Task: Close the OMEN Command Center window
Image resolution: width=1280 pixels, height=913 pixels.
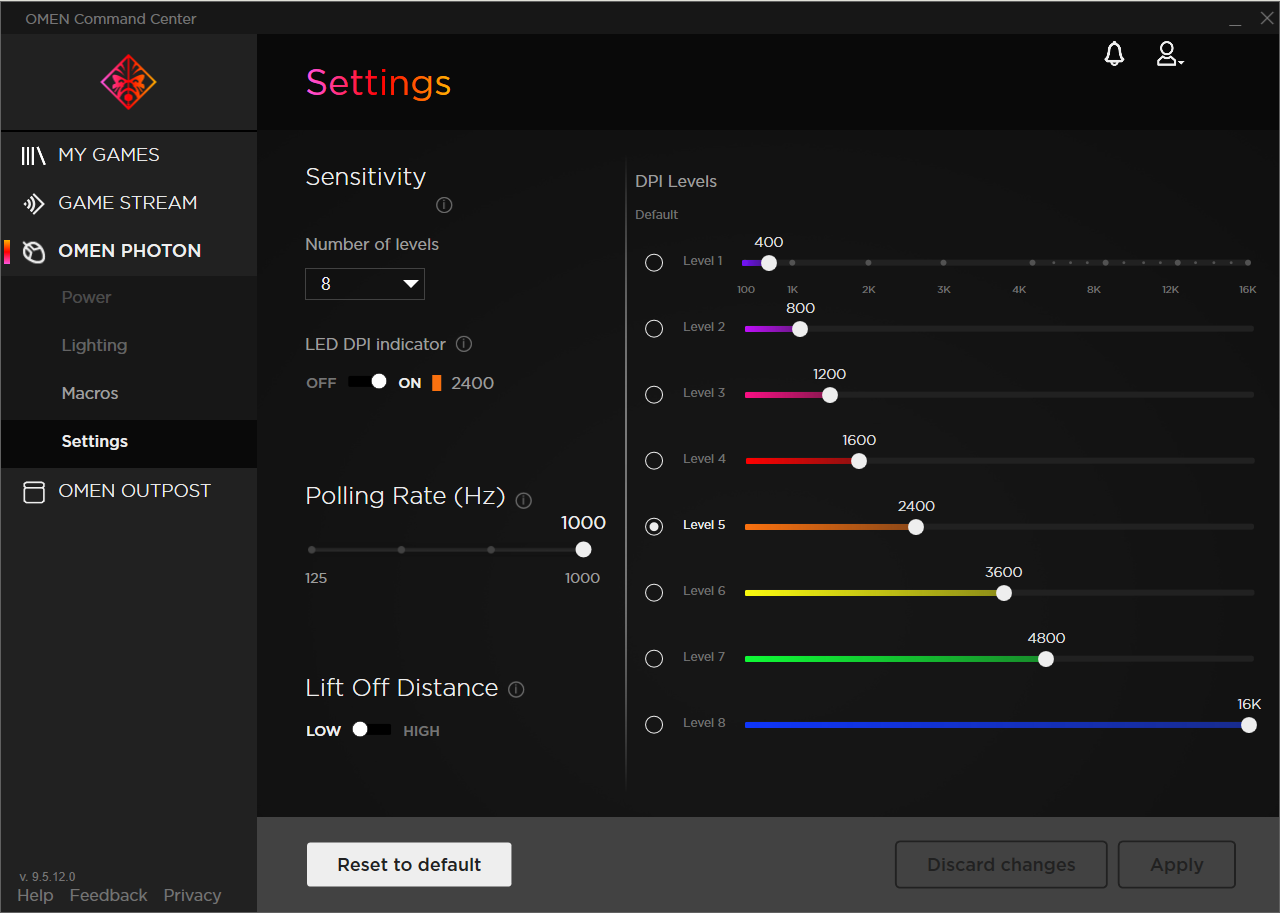Action: pyautogui.click(x=1266, y=18)
